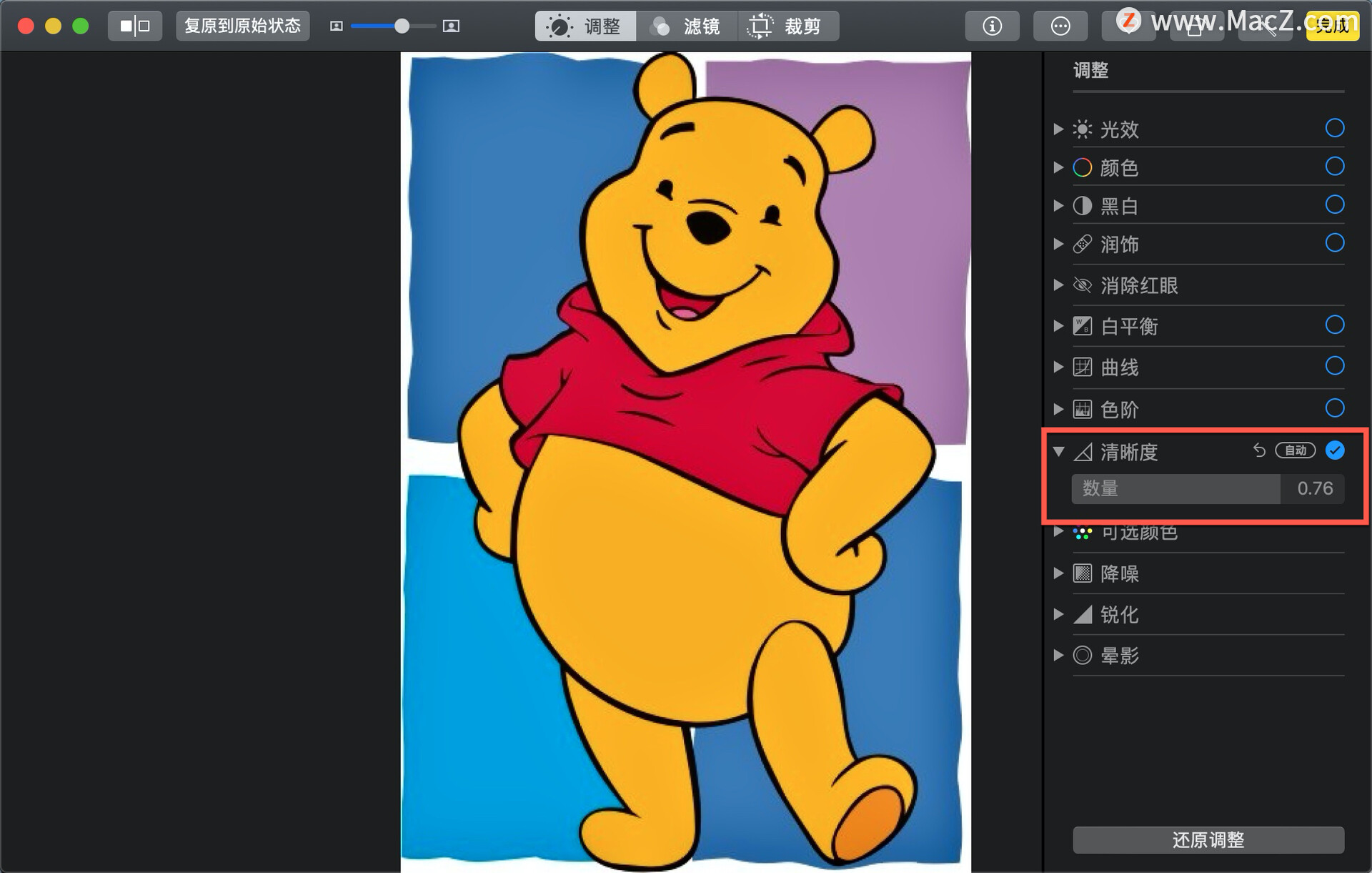Open the more options ellipsis icon
1372x873 pixels.
[x=1060, y=26]
